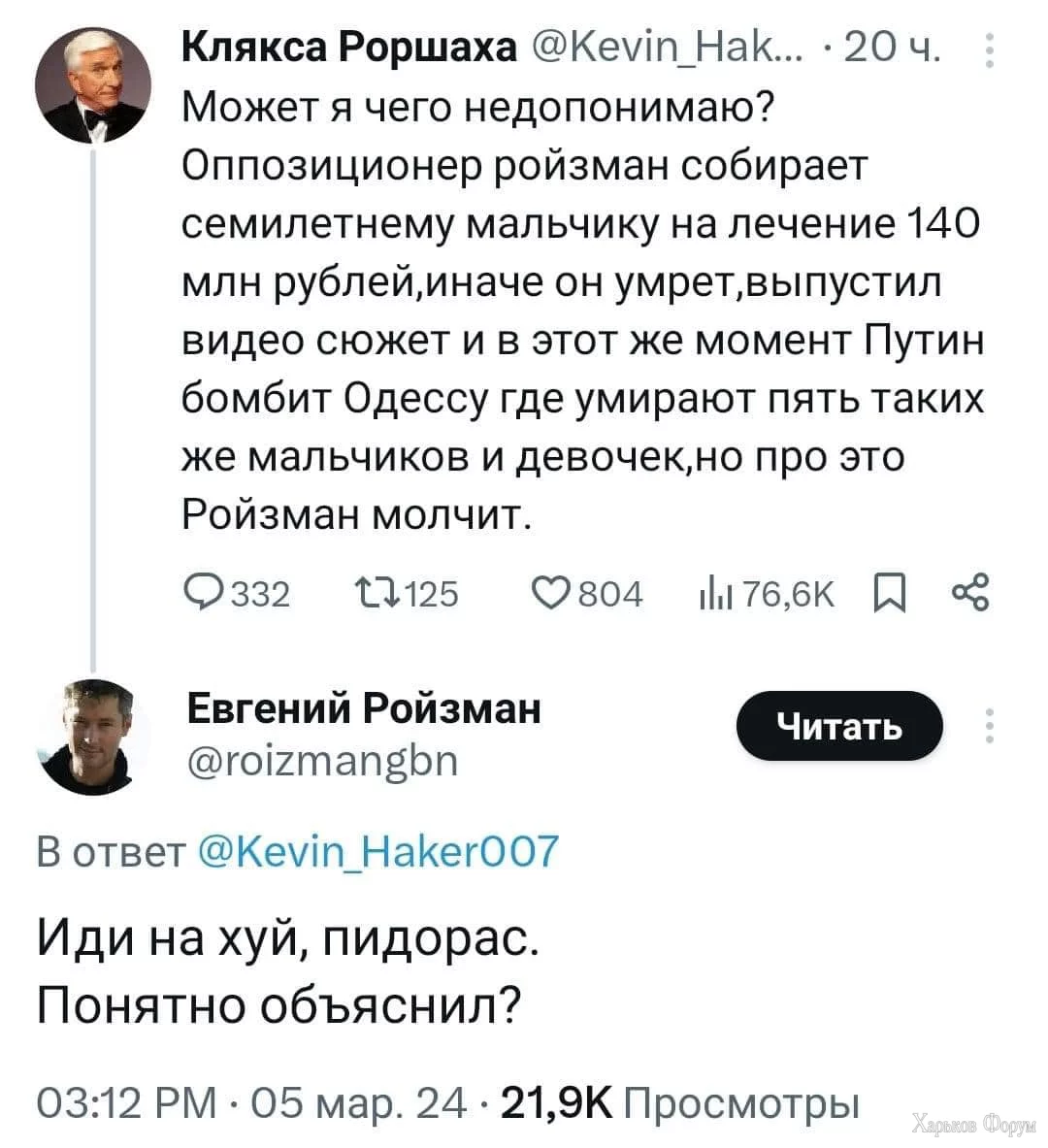1048x1148 pixels.
Task: Open more options for Клякса Роршаха tweet
Action: tap(989, 51)
